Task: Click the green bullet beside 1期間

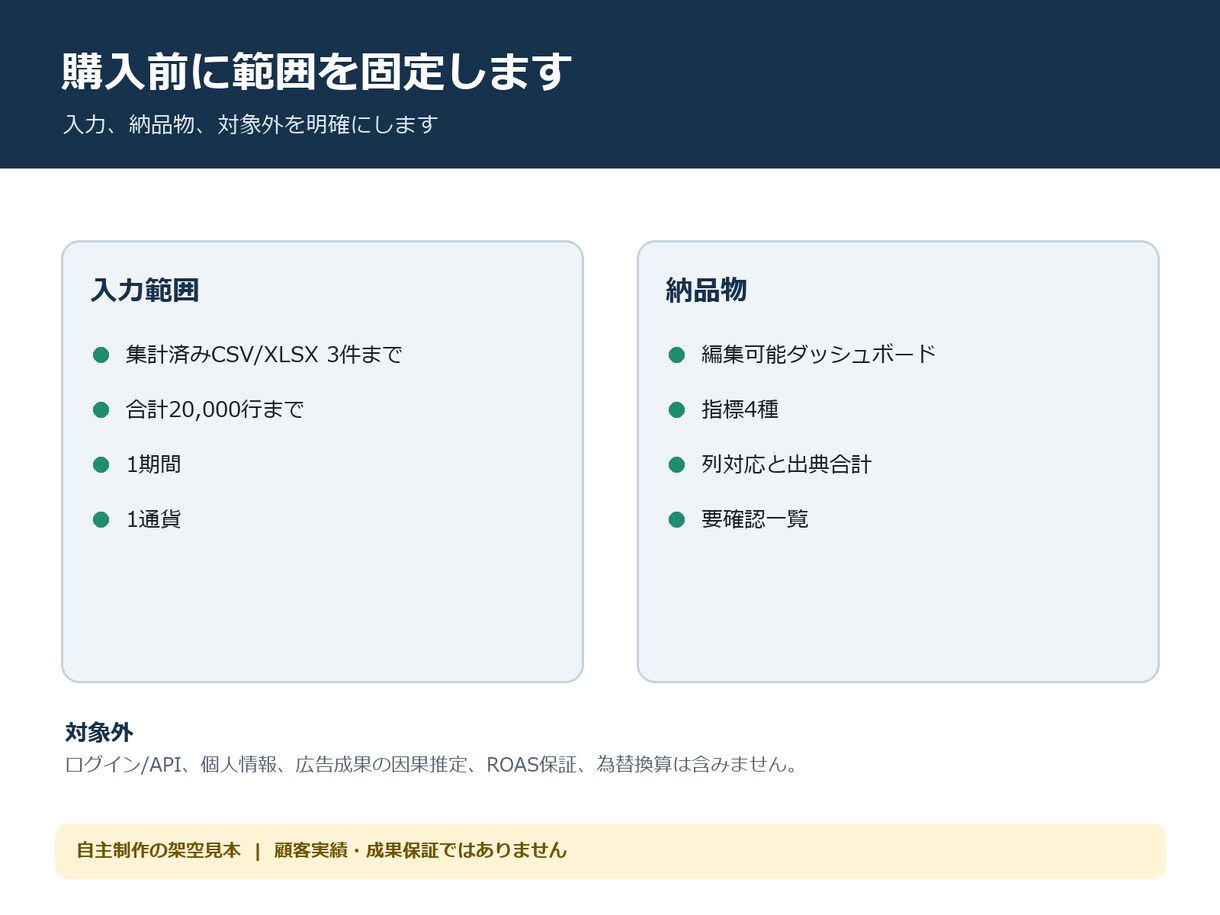Action: pos(101,465)
